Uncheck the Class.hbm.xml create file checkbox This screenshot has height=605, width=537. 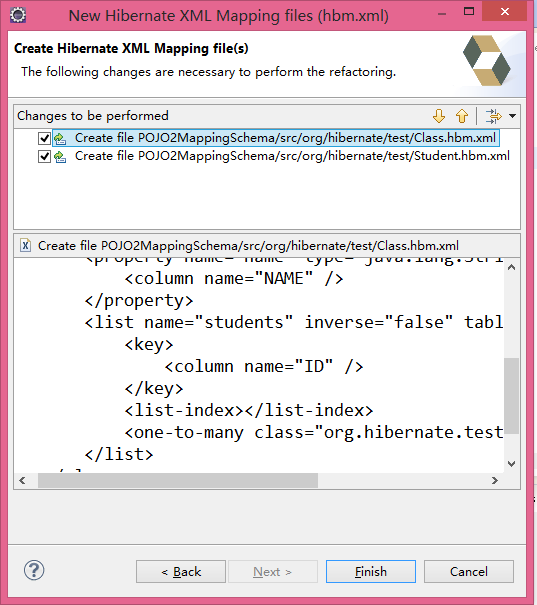tap(44, 138)
